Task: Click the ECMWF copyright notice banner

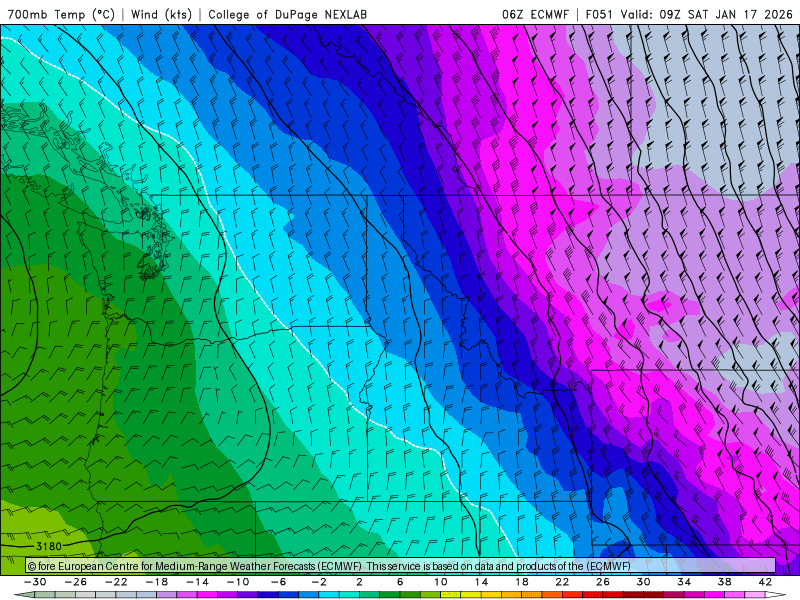Action: point(401,566)
